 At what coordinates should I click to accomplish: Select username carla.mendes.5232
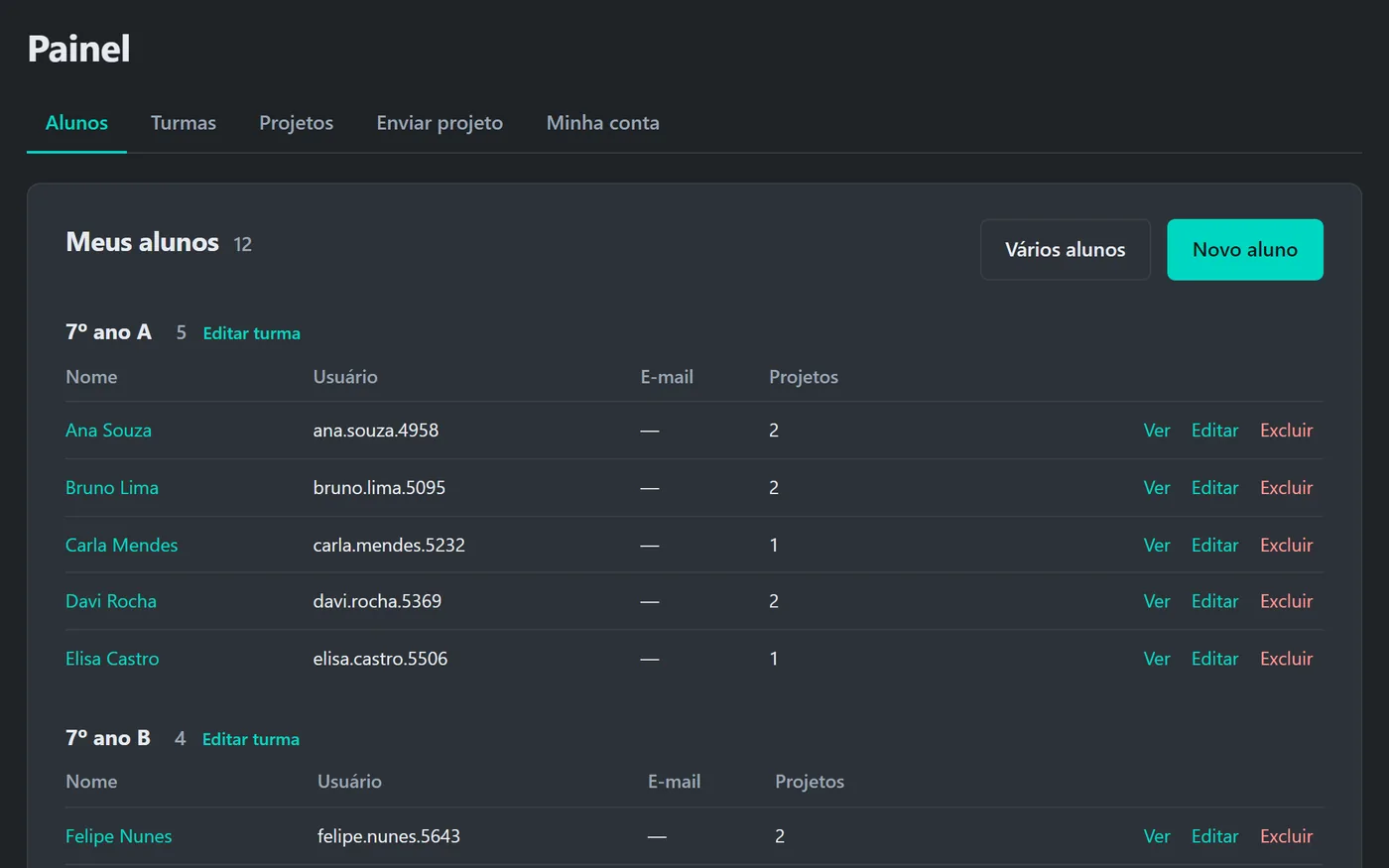point(389,546)
